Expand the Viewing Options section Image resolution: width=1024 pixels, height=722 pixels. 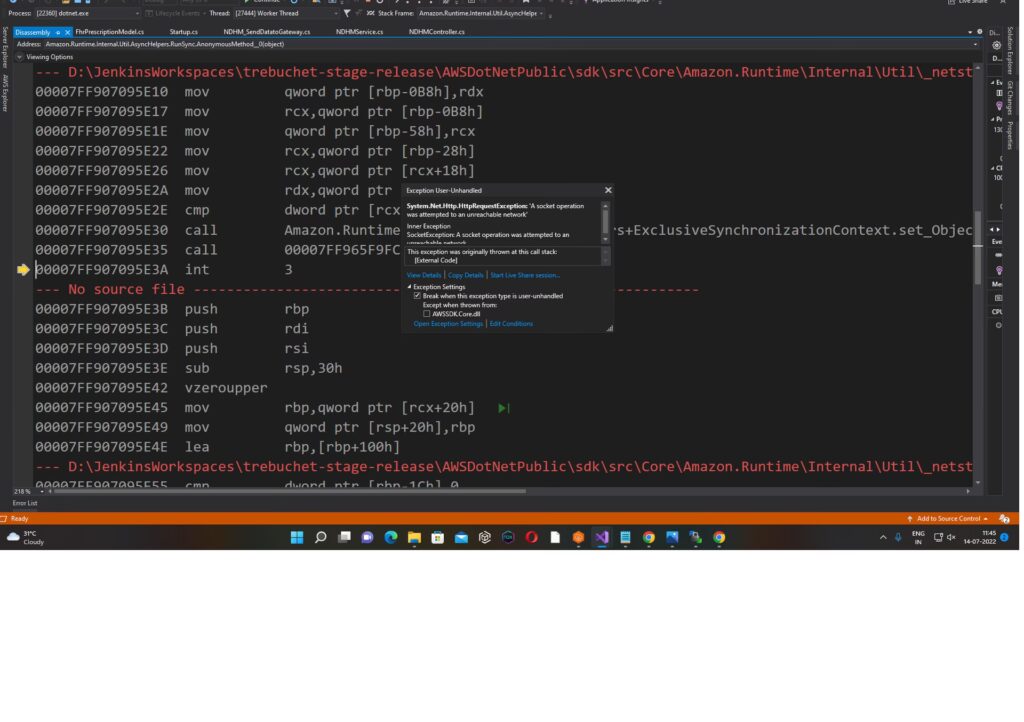click(x=17, y=57)
